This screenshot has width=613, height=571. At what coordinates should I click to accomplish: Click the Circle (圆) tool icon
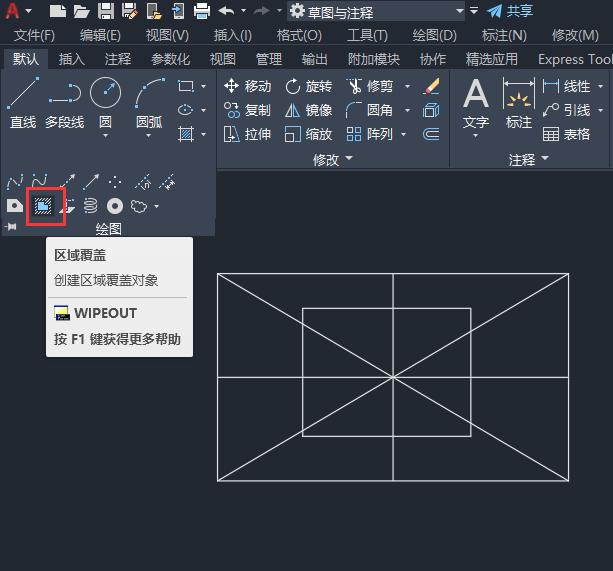105,93
